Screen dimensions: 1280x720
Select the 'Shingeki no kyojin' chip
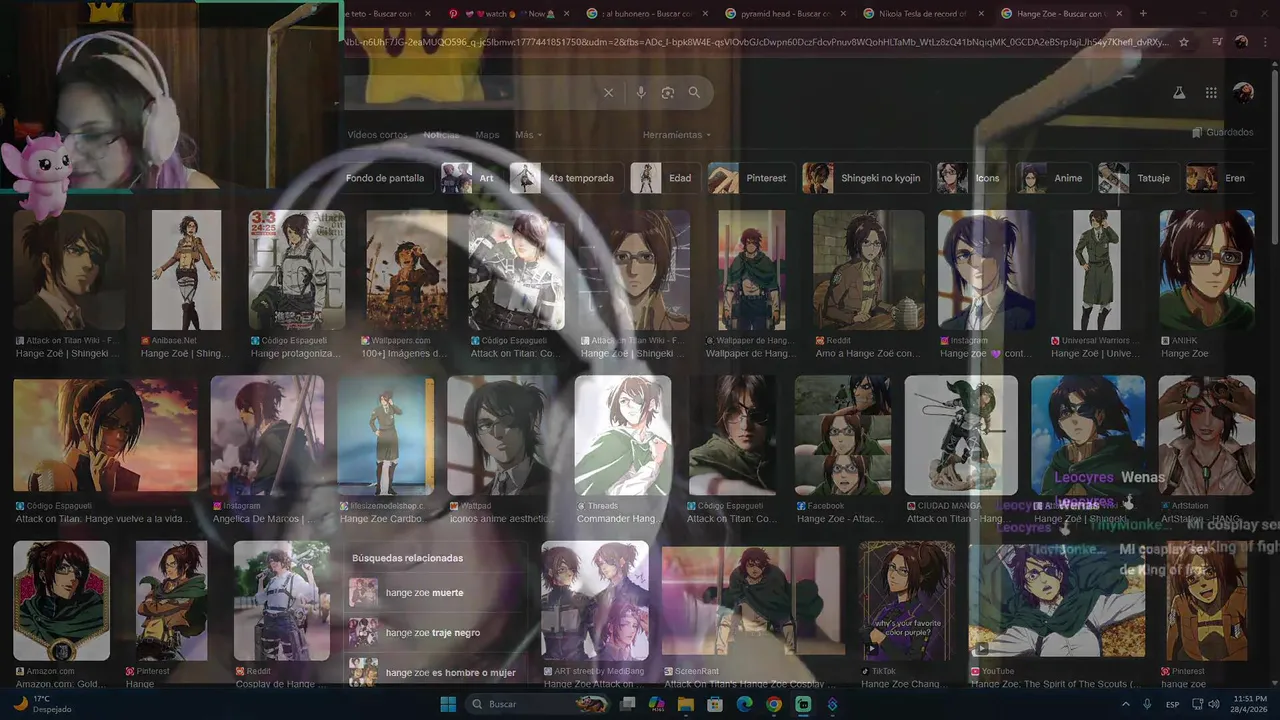point(866,178)
